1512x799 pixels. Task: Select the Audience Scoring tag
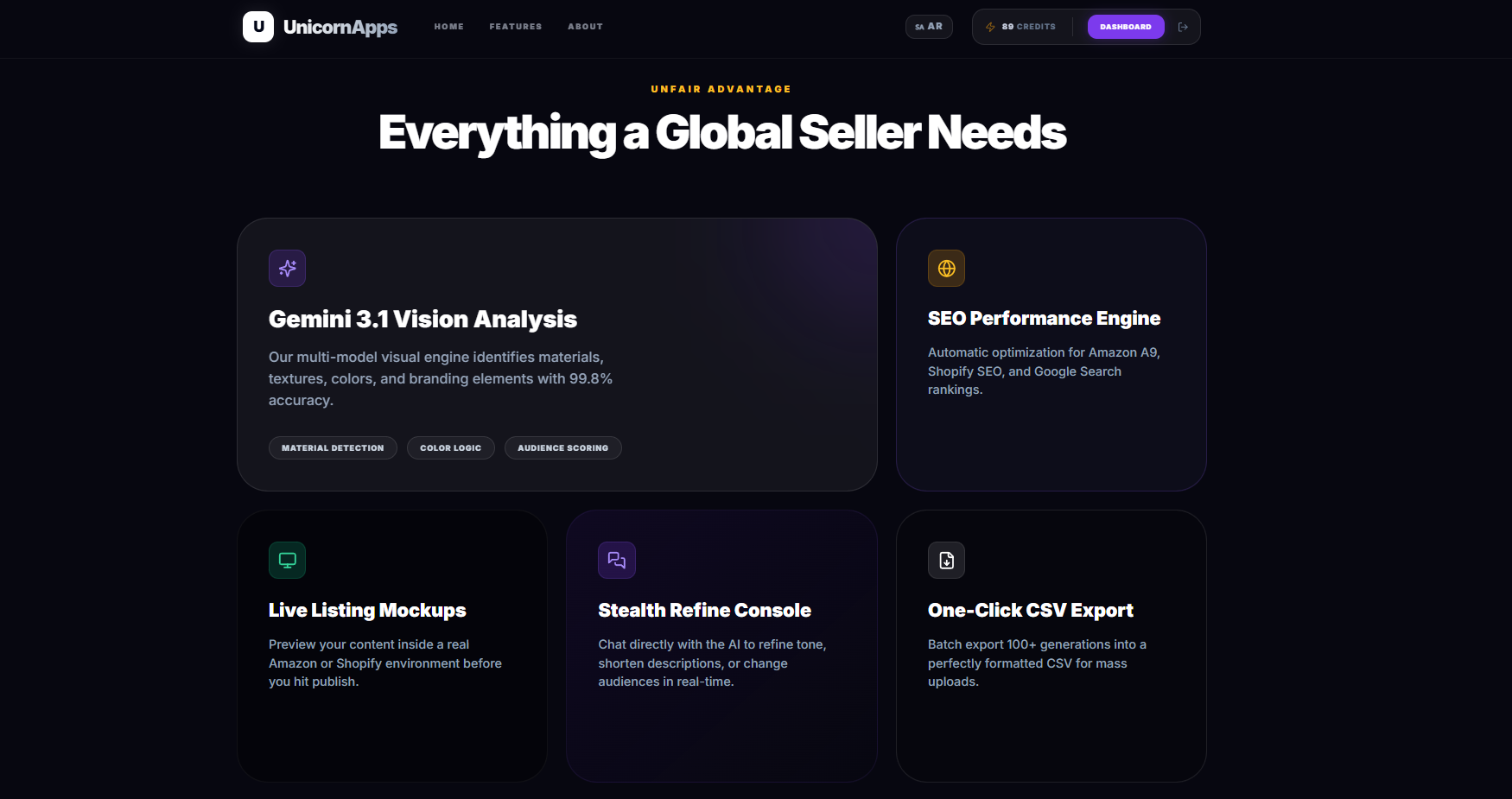(563, 447)
